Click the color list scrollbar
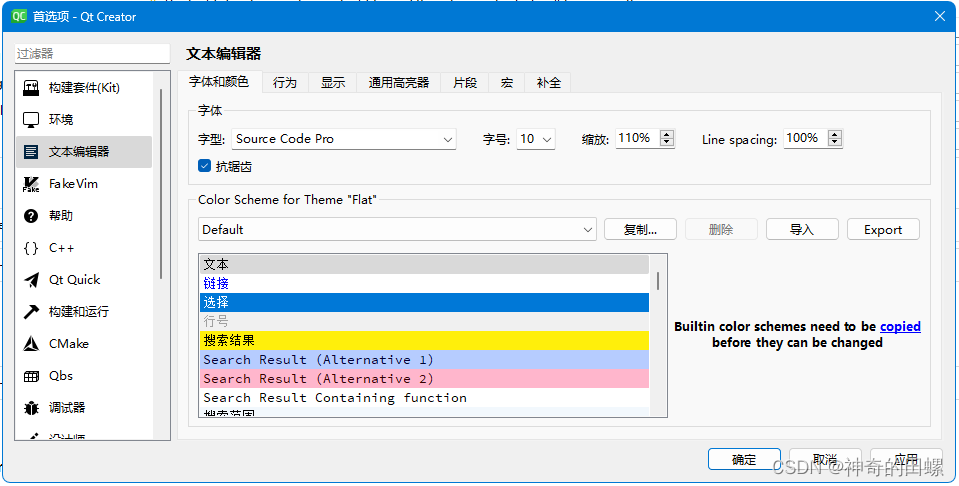This screenshot has height=486, width=959. coord(658,281)
